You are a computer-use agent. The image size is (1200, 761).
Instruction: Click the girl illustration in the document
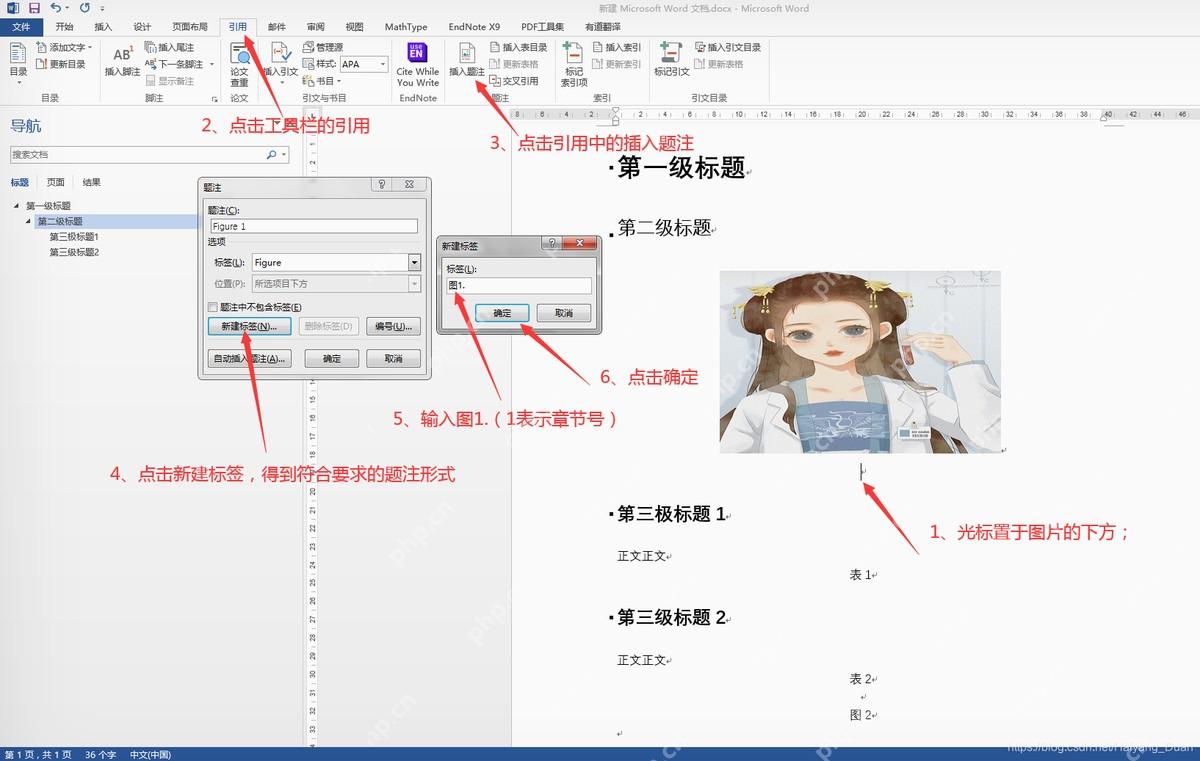[x=860, y=362]
